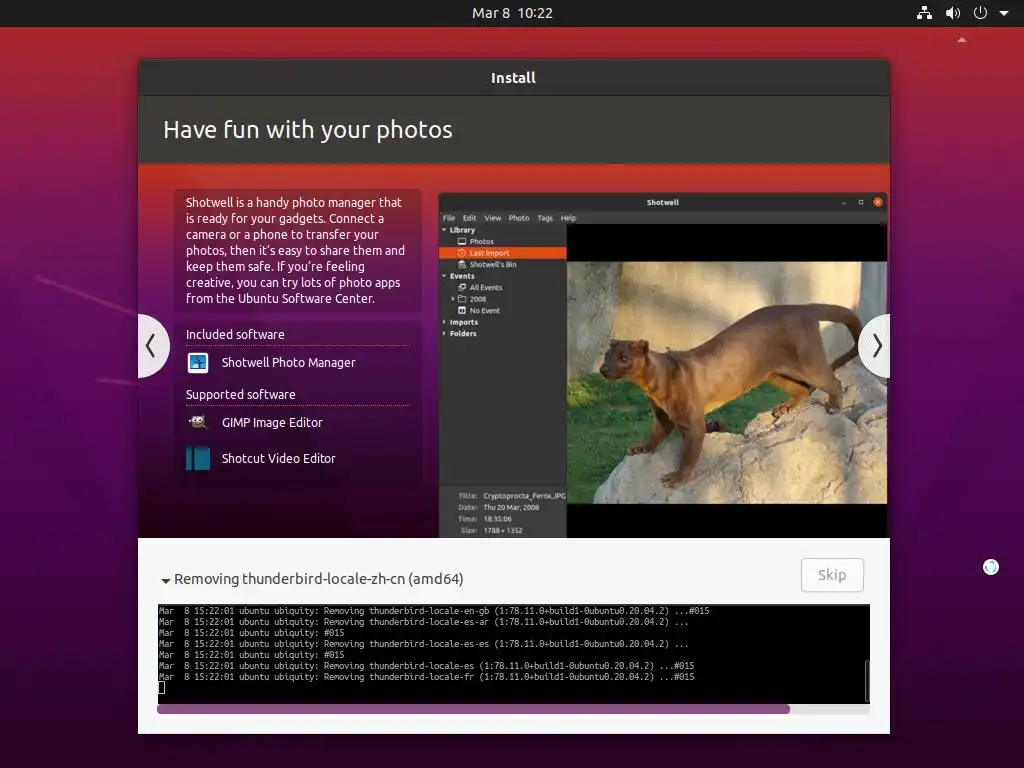Advance to next slide arrow
1024x768 pixels.
coord(875,345)
